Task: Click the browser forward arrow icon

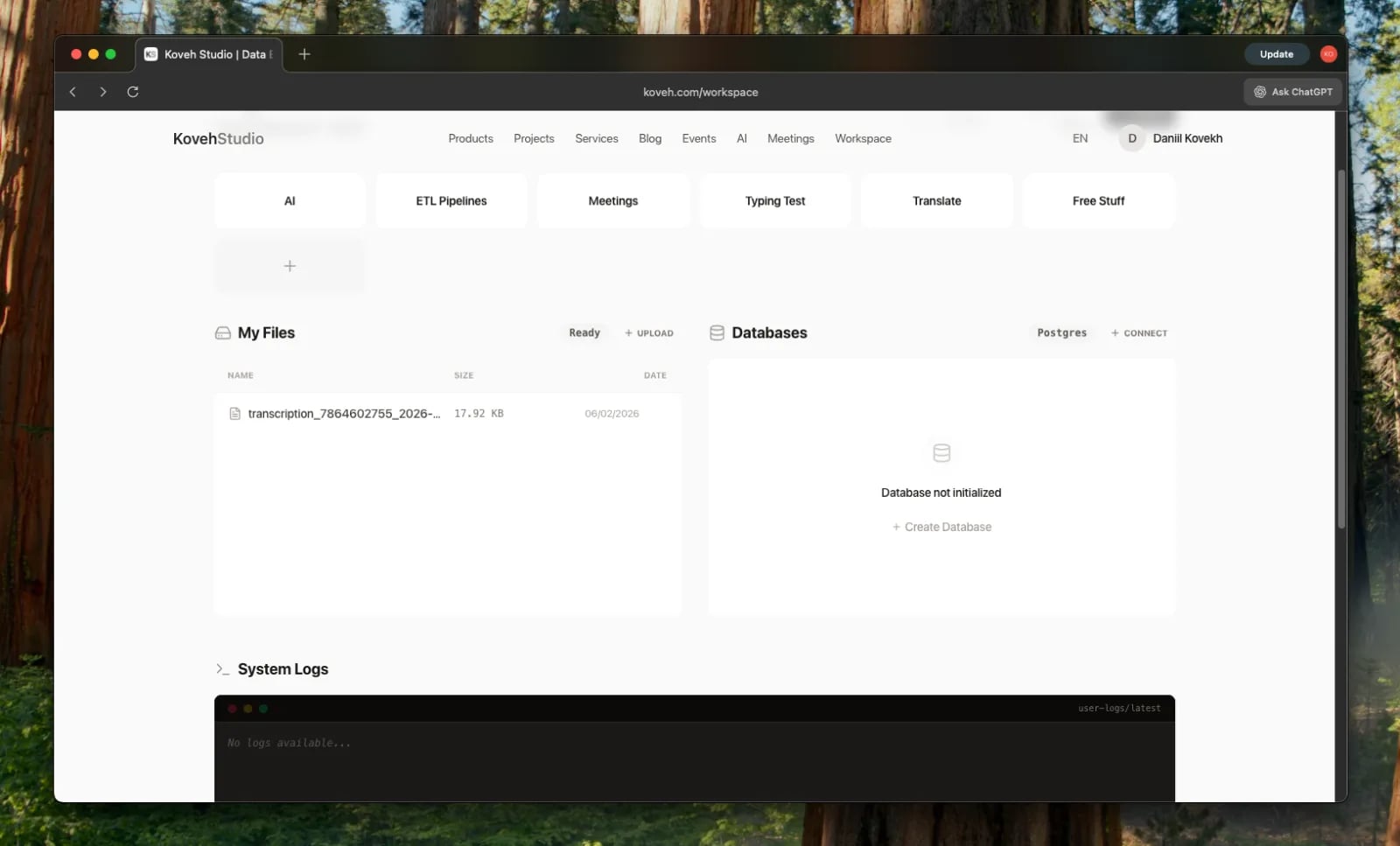Action: (103, 92)
